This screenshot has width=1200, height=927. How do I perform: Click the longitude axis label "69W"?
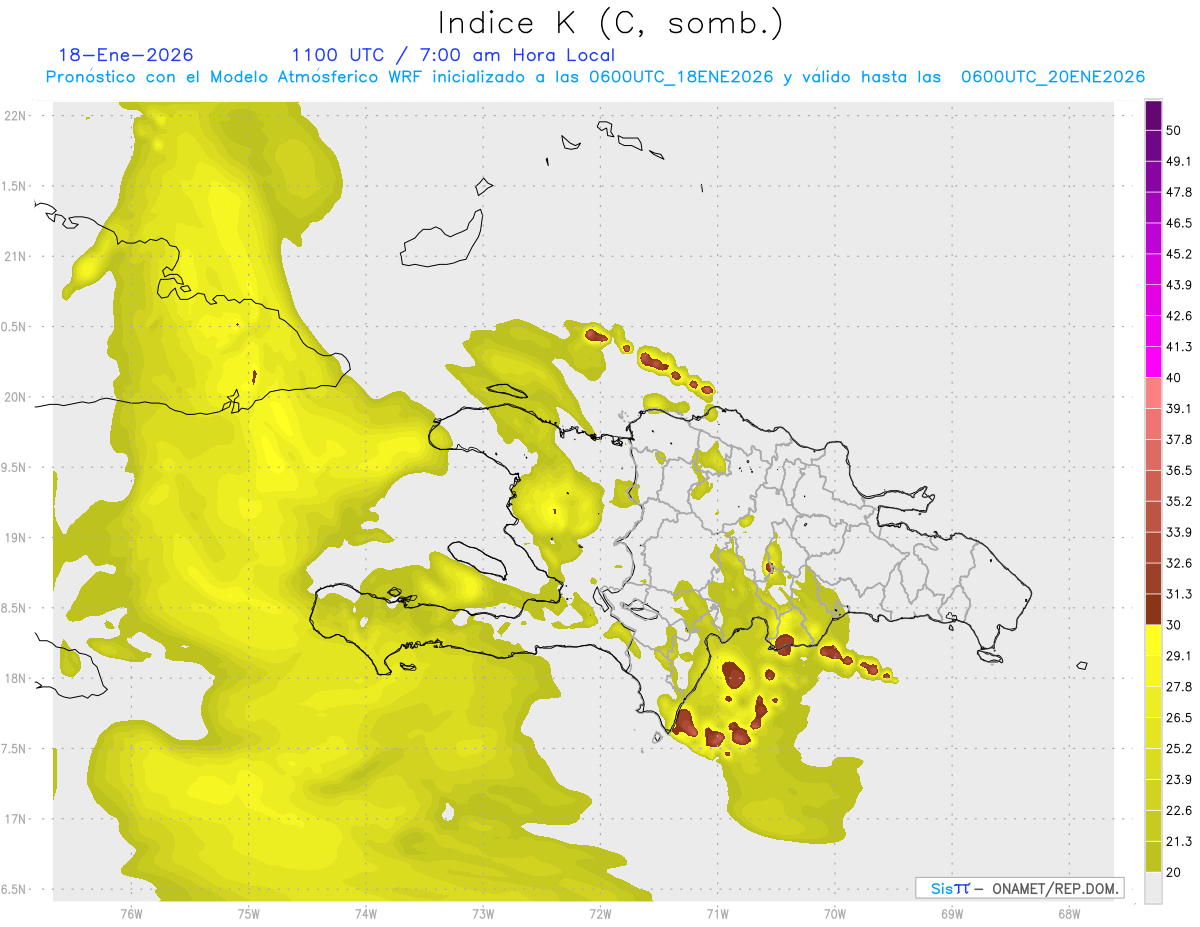952,914
